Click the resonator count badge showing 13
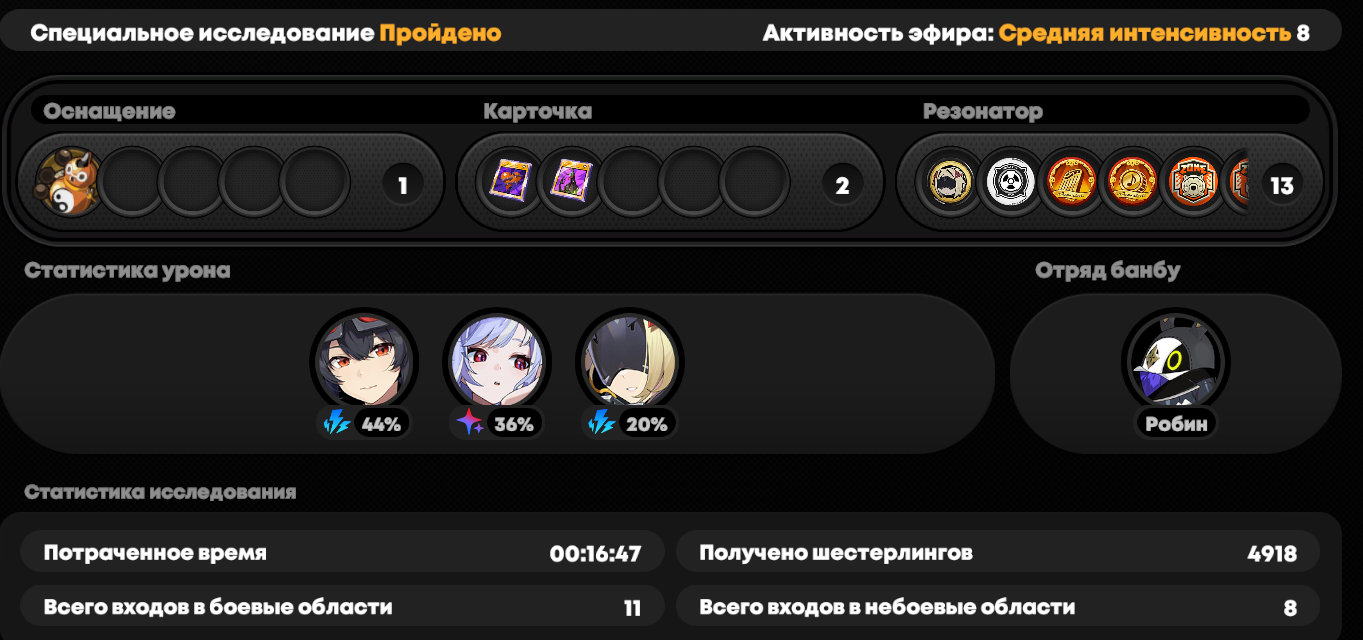 pos(1281,185)
